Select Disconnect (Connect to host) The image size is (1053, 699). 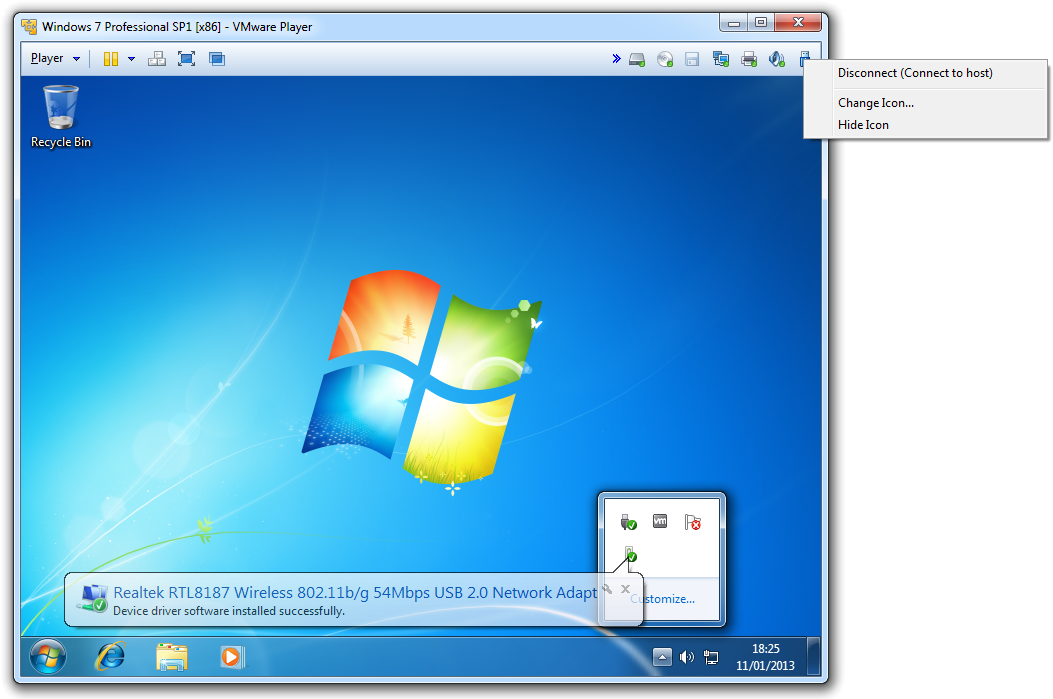coord(915,73)
